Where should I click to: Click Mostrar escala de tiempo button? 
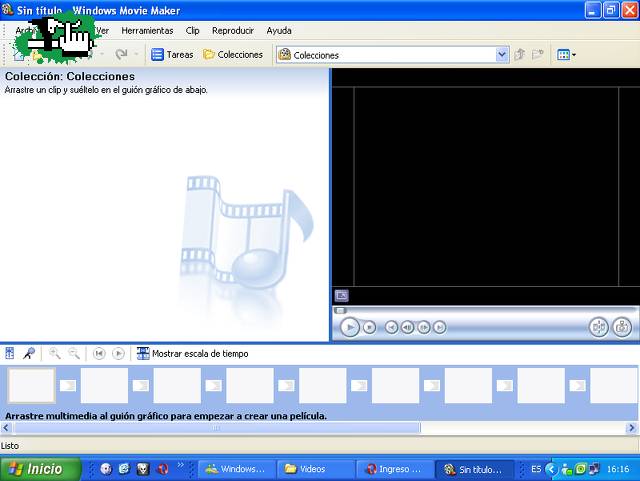click(192, 354)
